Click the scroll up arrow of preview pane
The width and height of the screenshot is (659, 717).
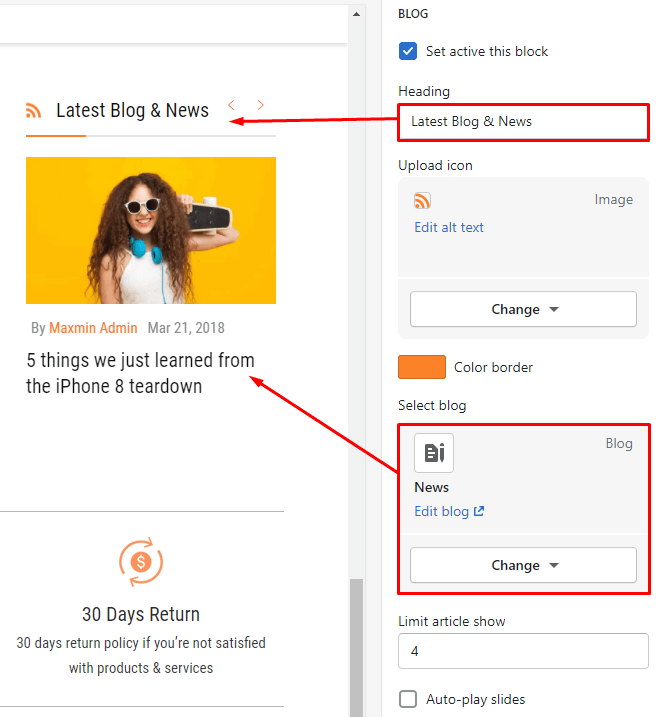point(356,14)
